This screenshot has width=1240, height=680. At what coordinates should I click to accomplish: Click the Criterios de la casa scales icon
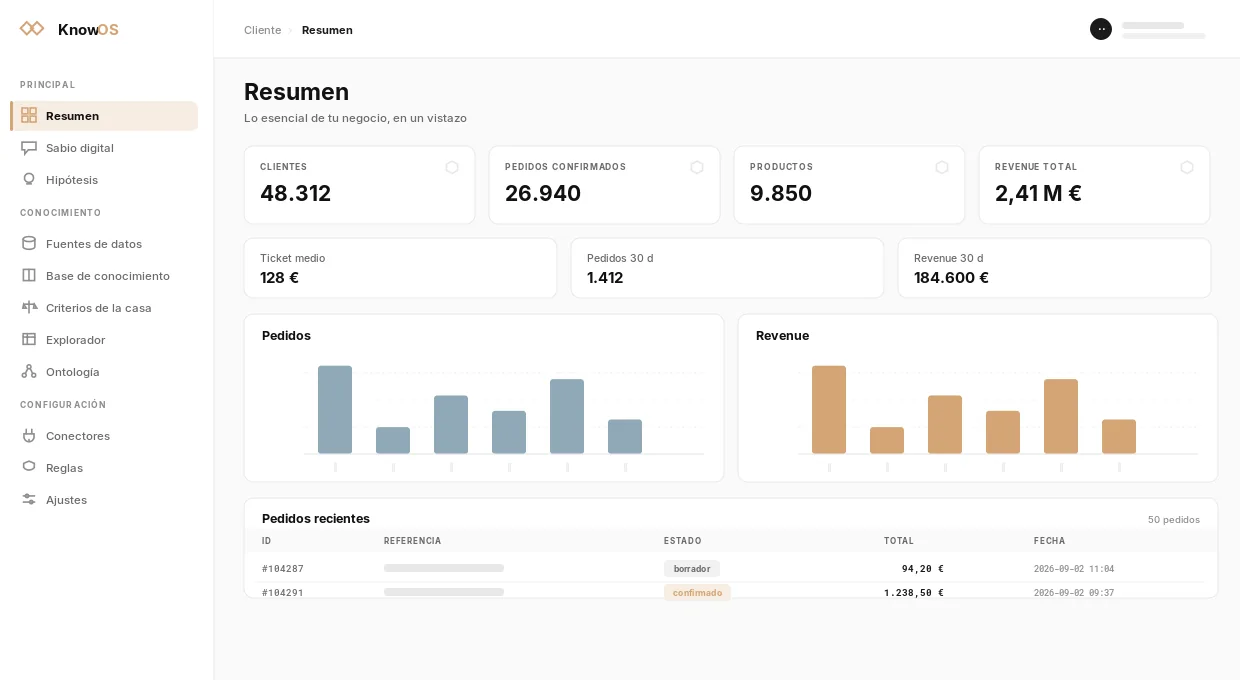[29, 308]
